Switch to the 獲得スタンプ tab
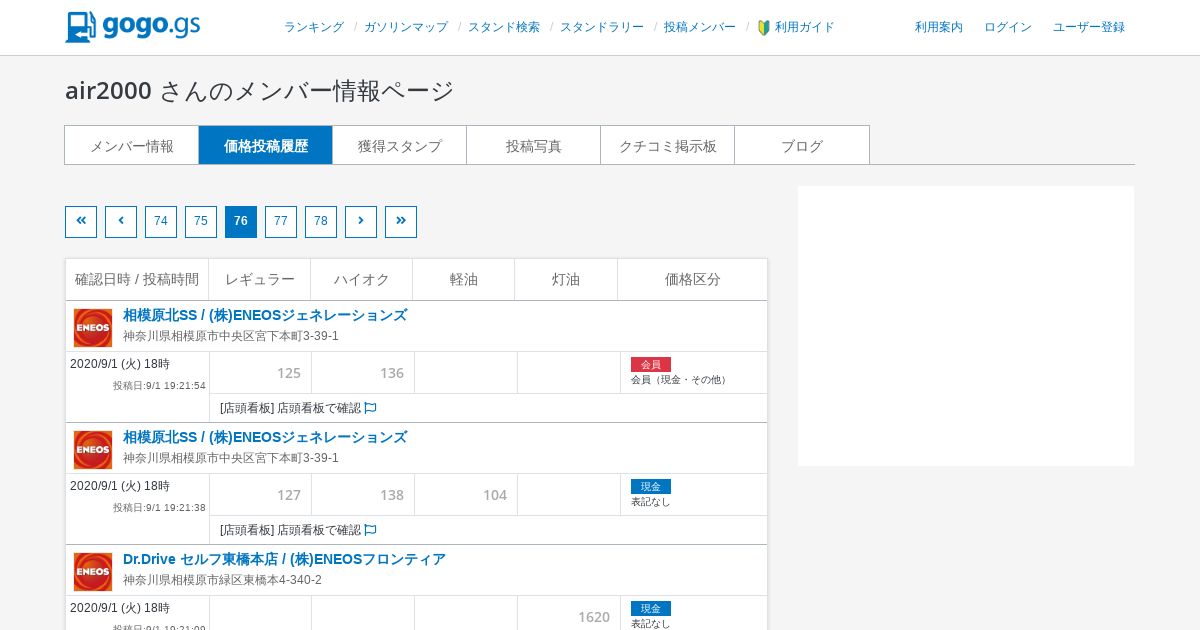This screenshot has width=1200, height=630. click(x=400, y=145)
